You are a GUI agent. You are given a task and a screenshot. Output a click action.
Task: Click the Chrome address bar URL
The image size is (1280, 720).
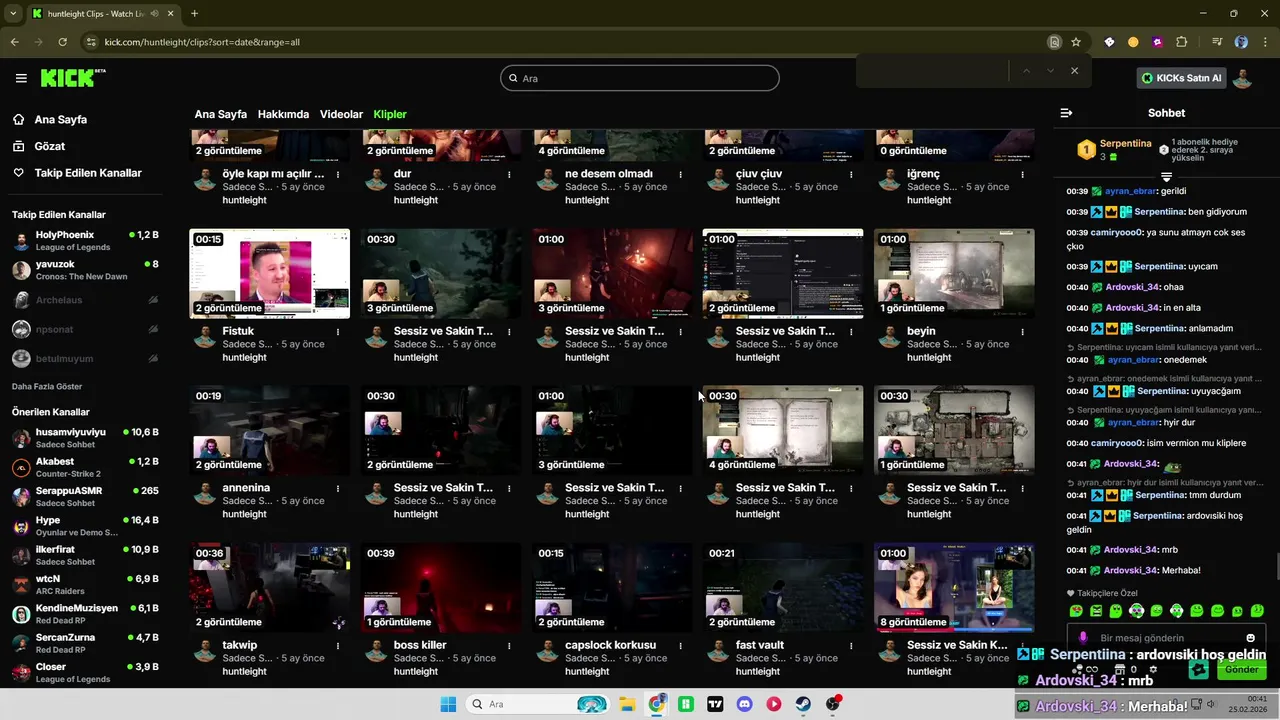202,42
